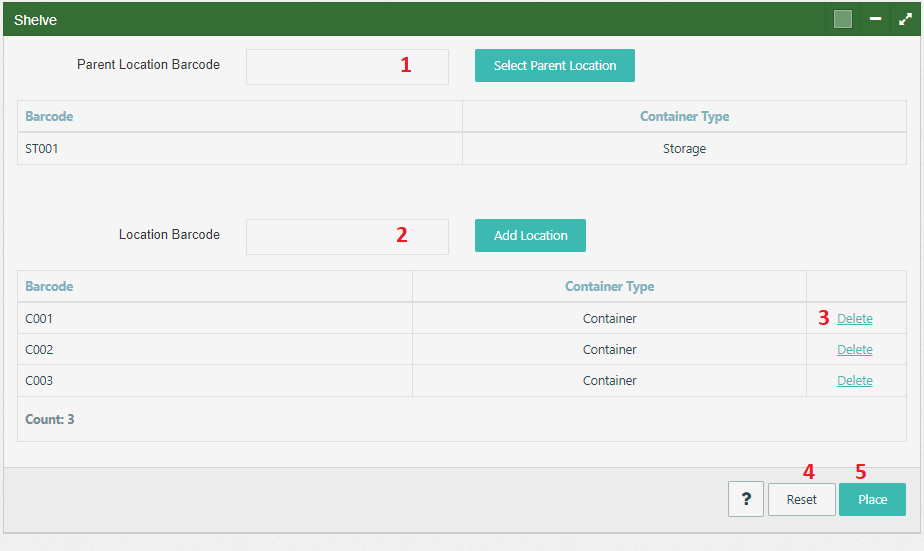Sort by Container Type in parent table

[684, 117]
